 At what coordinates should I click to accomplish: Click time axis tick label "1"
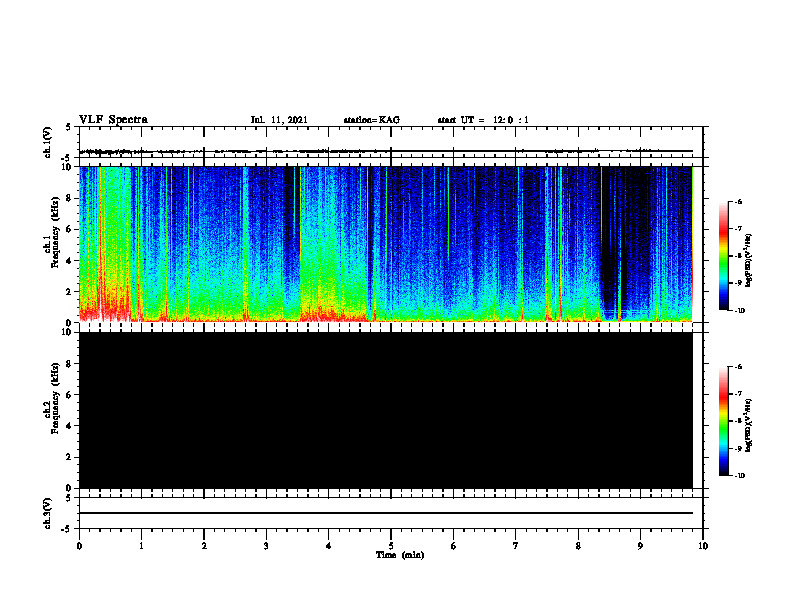tap(141, 546)
